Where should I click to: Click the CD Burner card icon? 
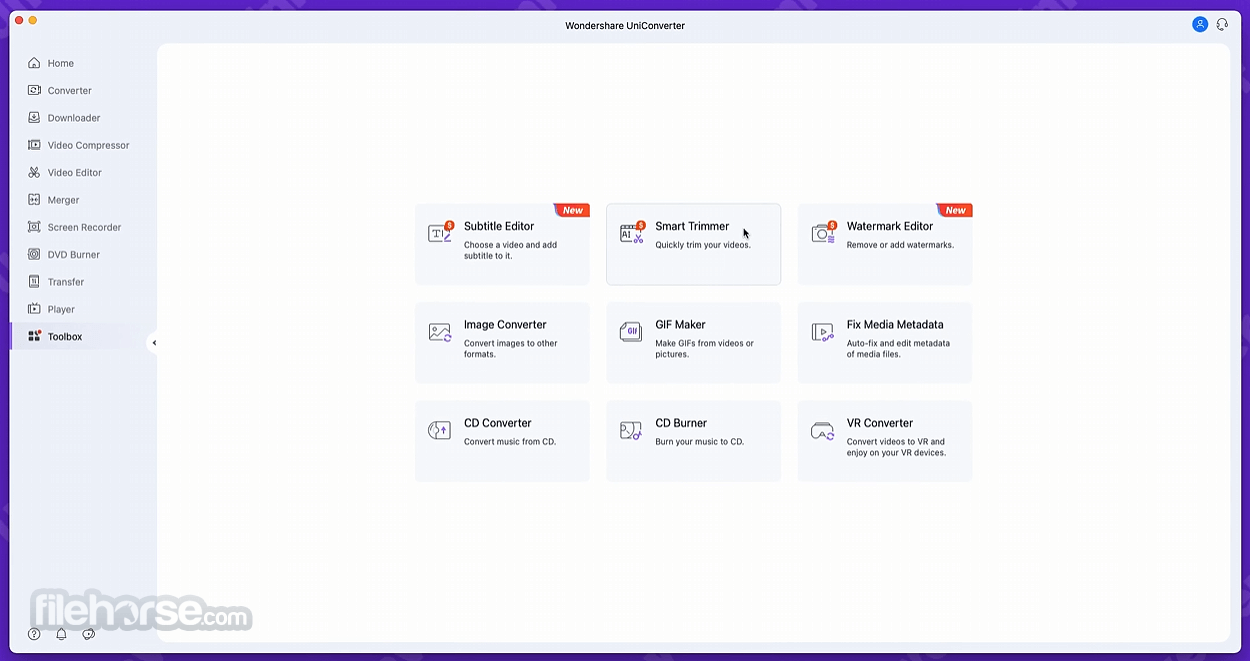click(631, 431)
